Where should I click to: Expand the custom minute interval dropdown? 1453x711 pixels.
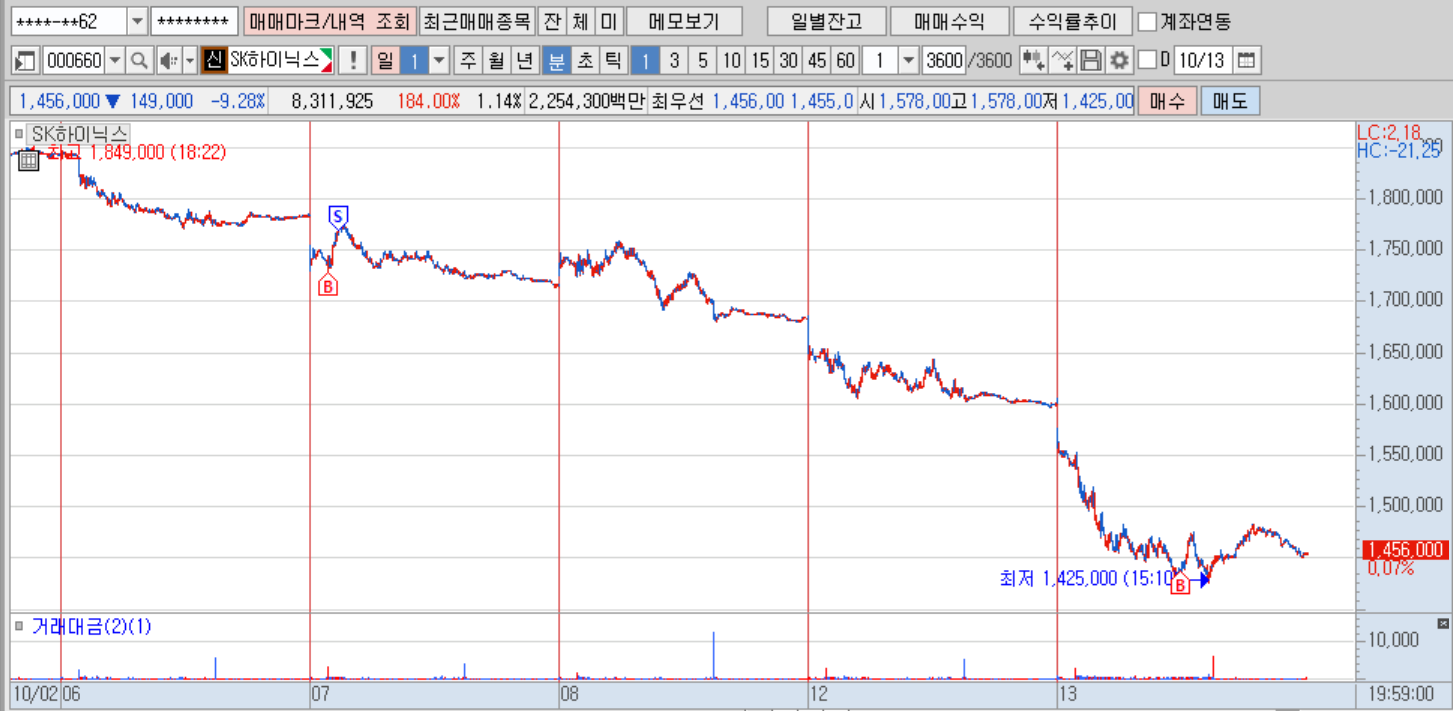[908, 60]
